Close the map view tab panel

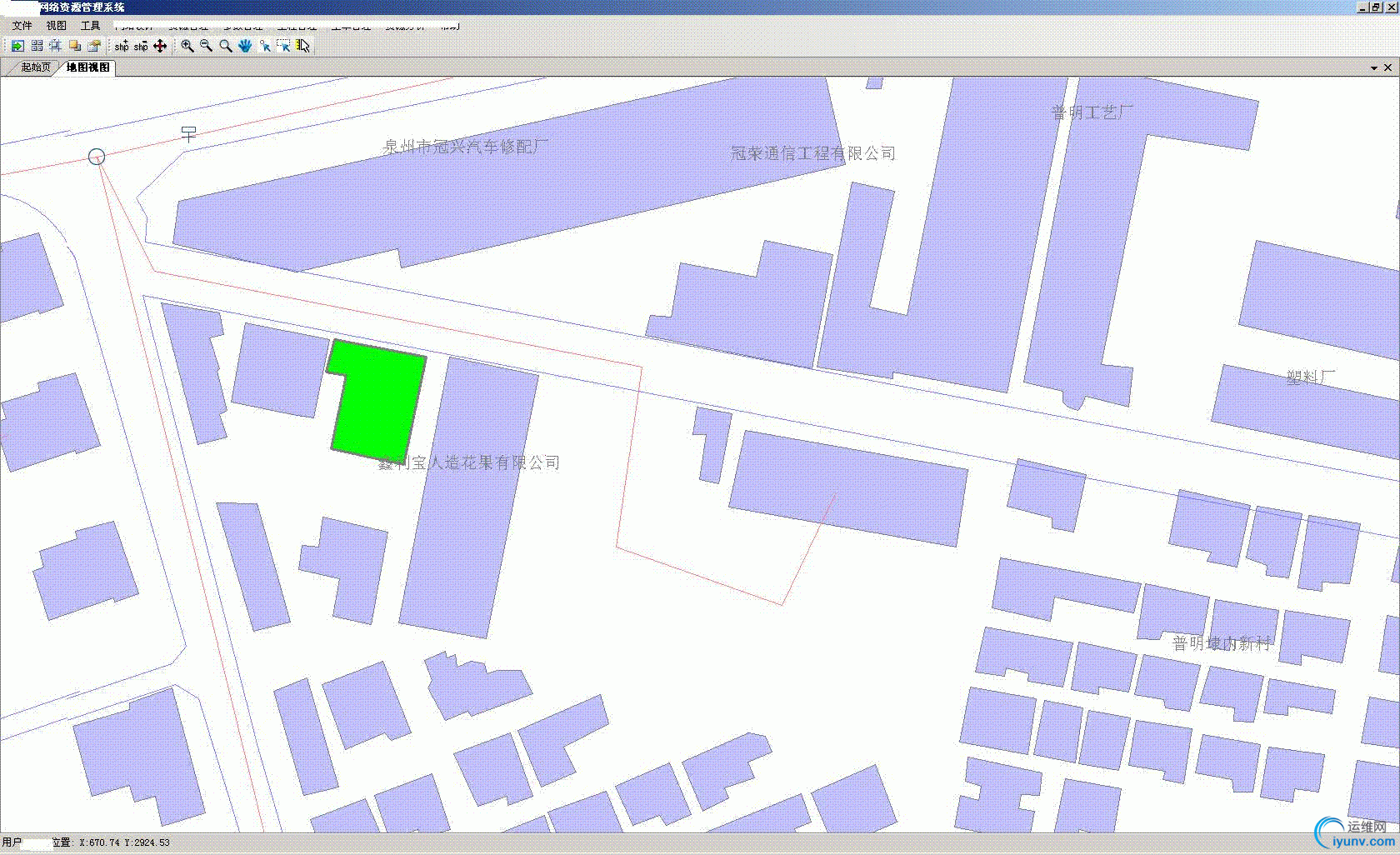[x=1387, y=67]
